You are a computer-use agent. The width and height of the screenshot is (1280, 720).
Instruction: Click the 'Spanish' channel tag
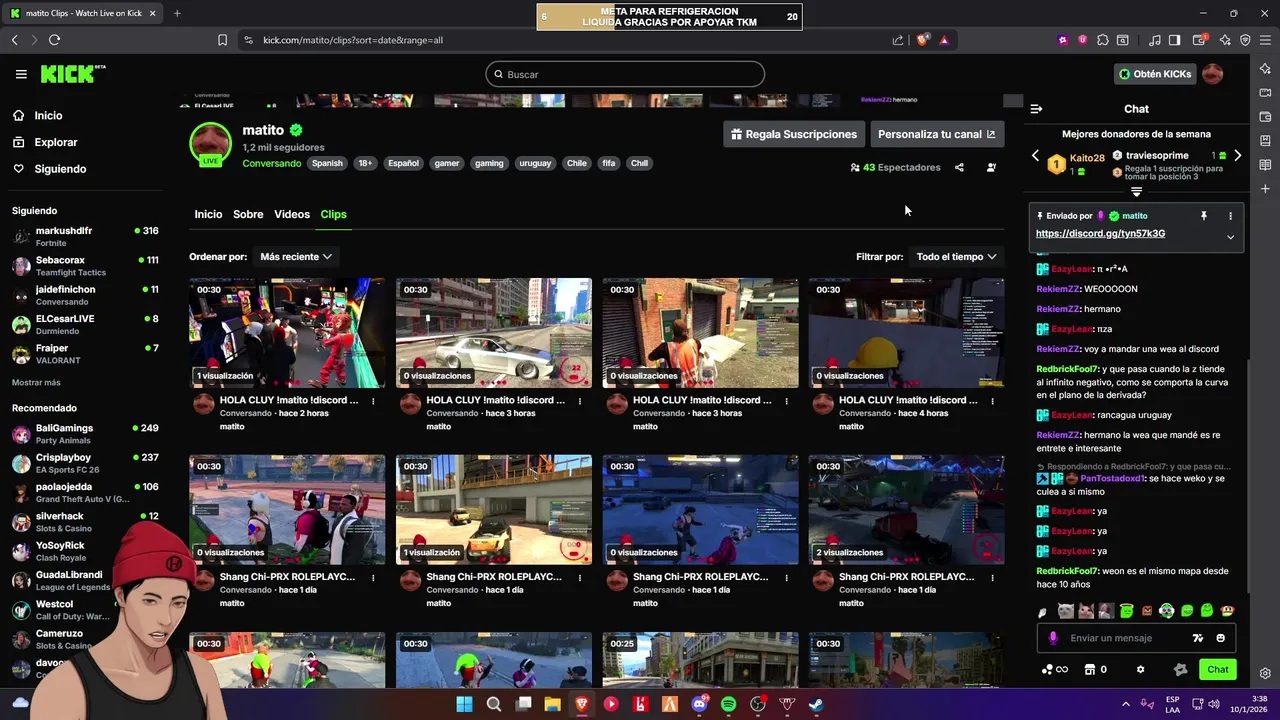coord(327,163)
